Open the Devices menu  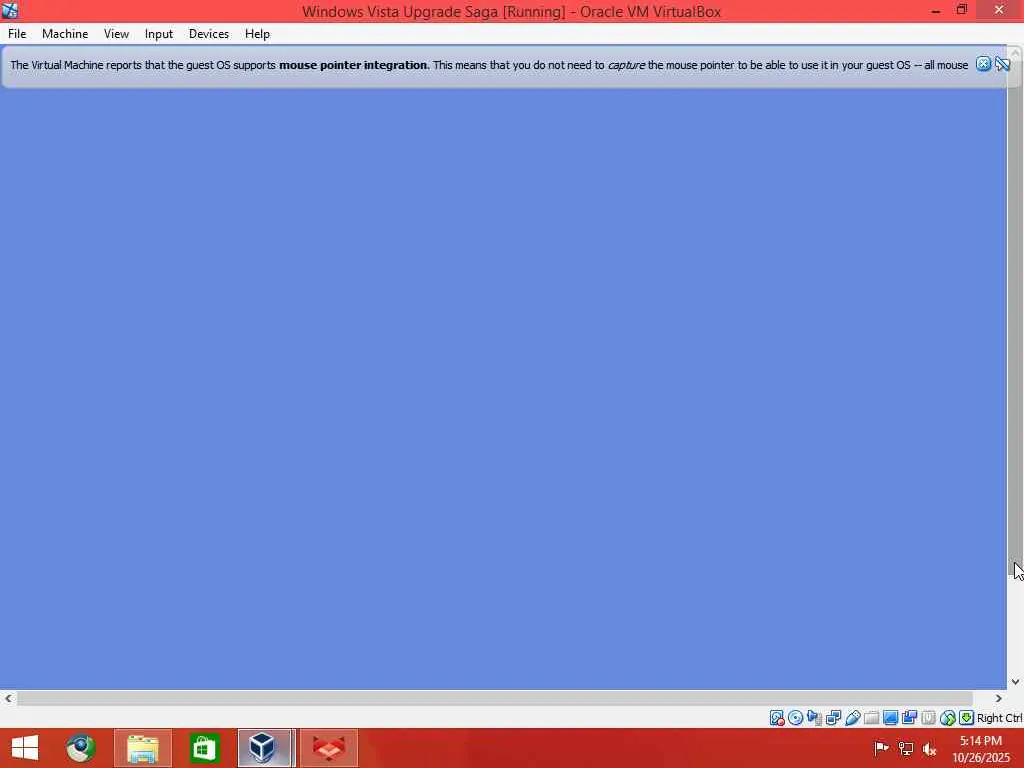pos(209,34)
